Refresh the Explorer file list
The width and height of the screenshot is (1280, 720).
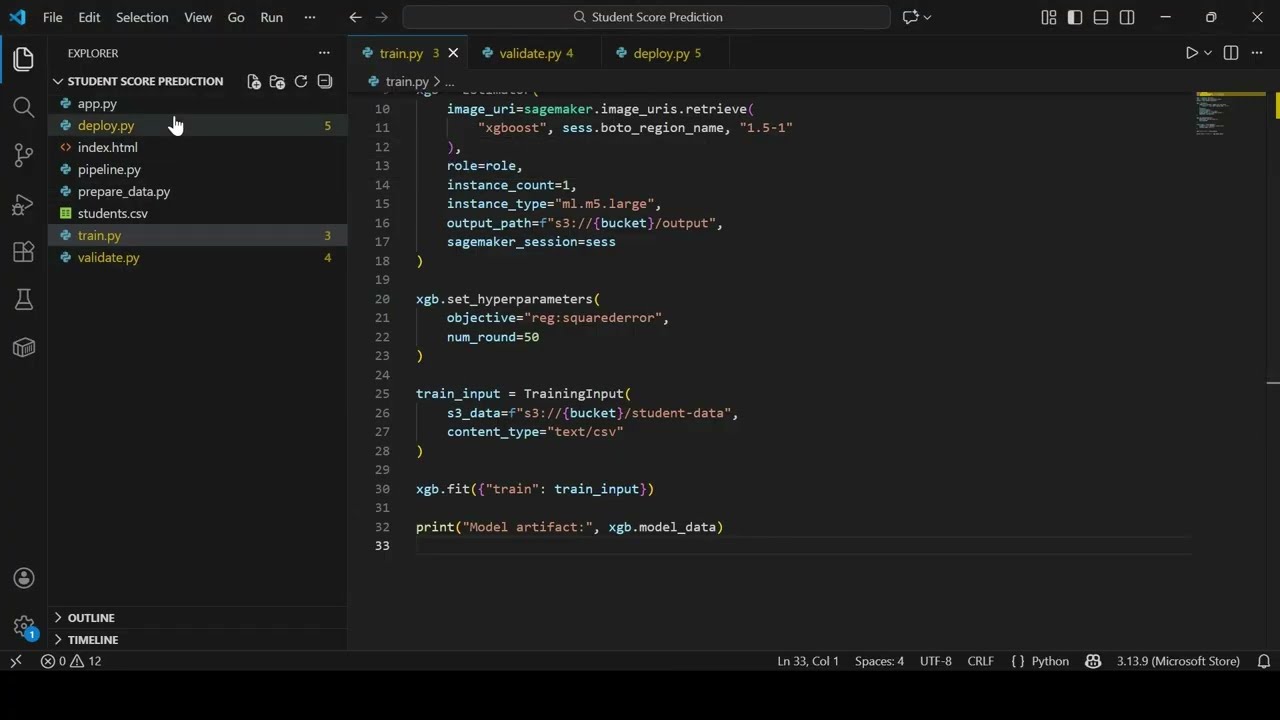click(301, 82)
